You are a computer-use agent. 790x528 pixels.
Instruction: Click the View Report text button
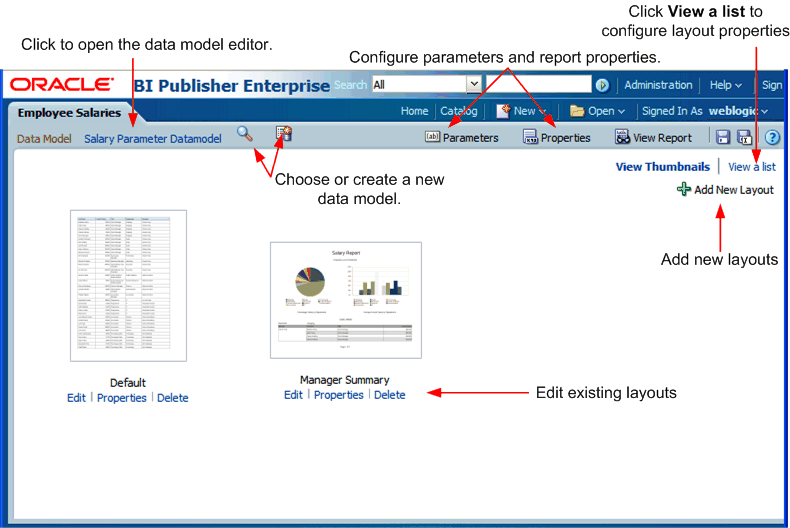point(662,138)
